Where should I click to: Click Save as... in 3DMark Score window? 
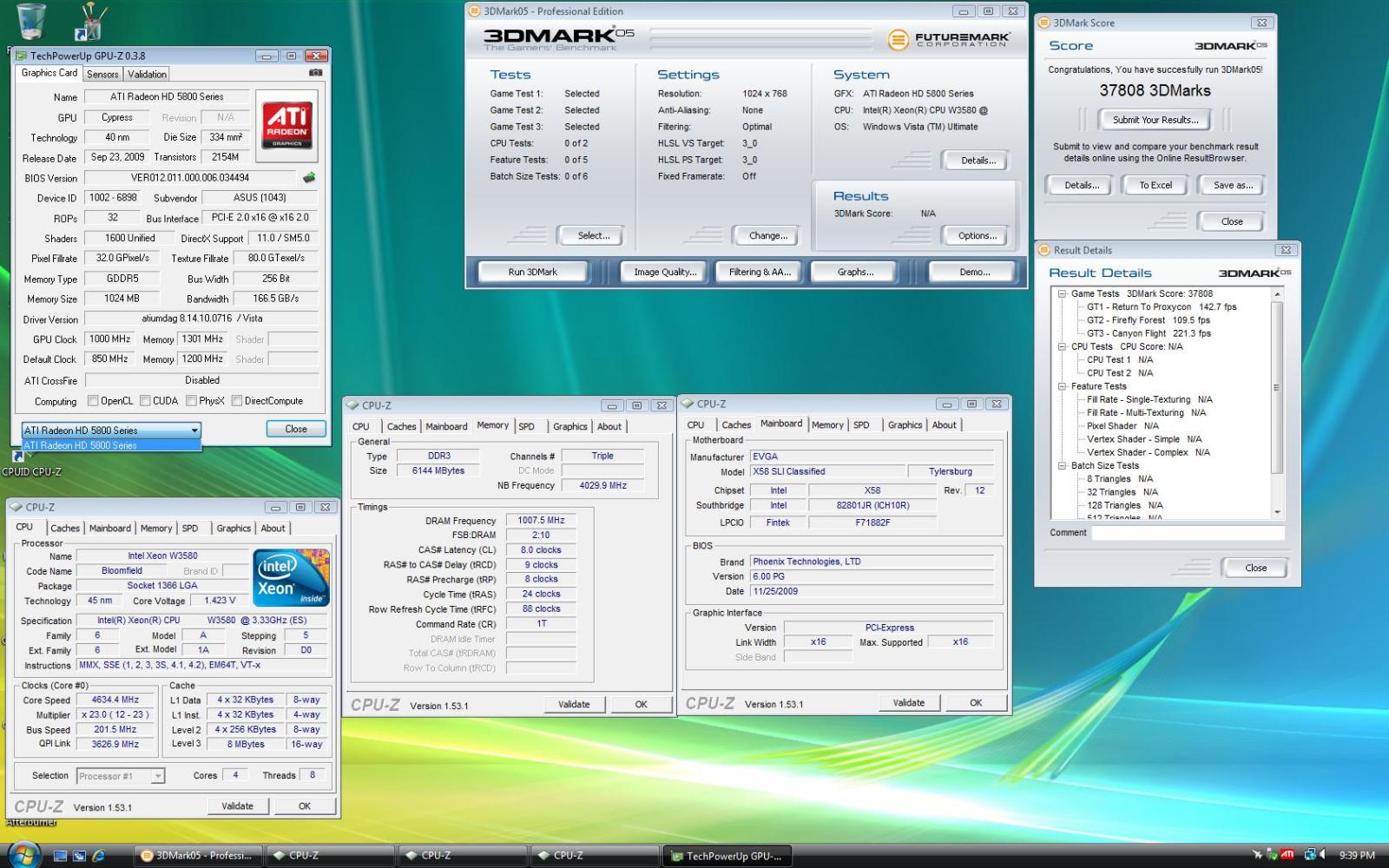tap(1233, 185)
